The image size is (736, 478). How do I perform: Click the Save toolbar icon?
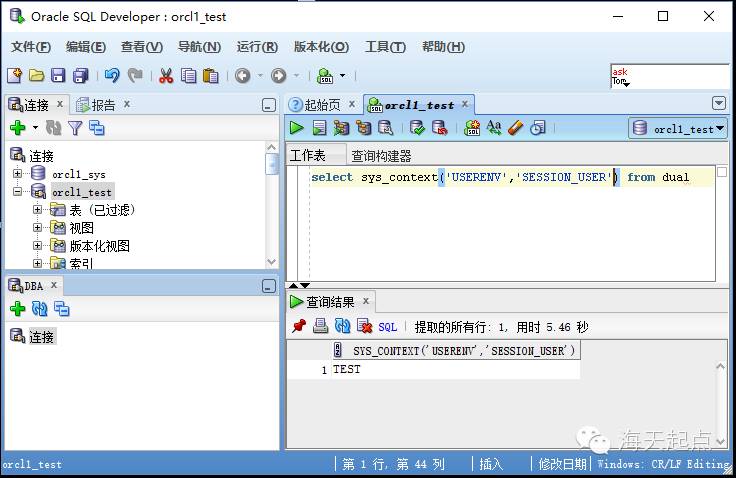(x=58, y=75)
